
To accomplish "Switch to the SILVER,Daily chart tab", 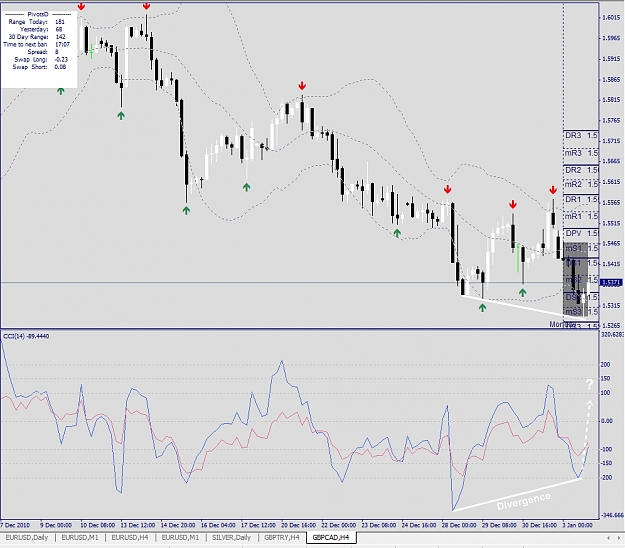I will (x=231, y=538).
